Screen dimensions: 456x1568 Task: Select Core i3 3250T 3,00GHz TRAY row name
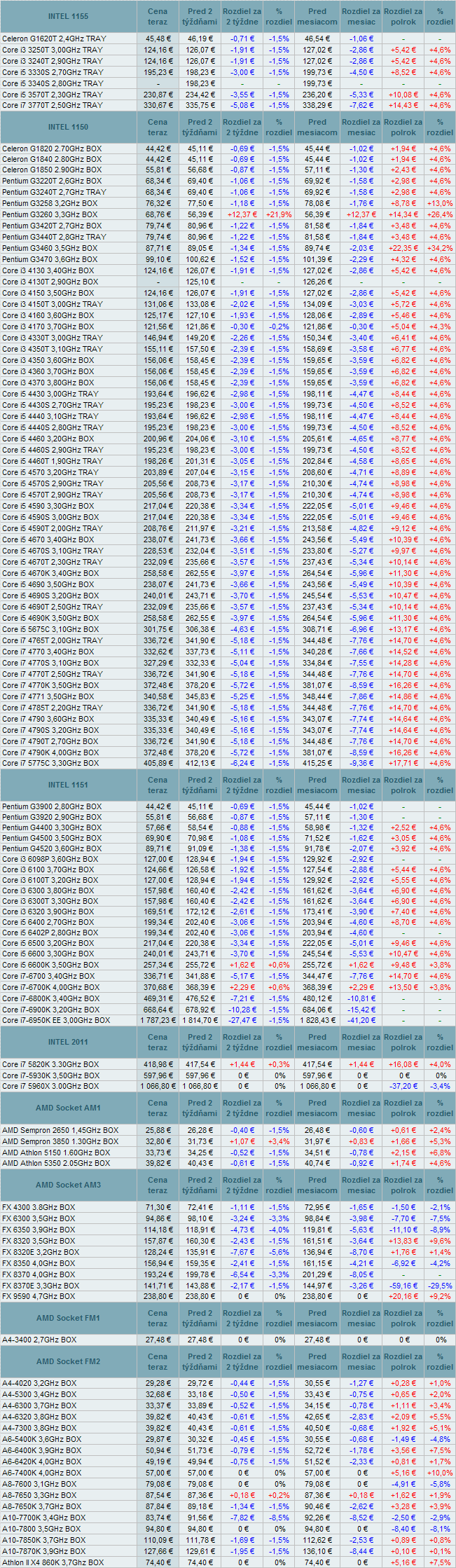click(x=52, y=50)
